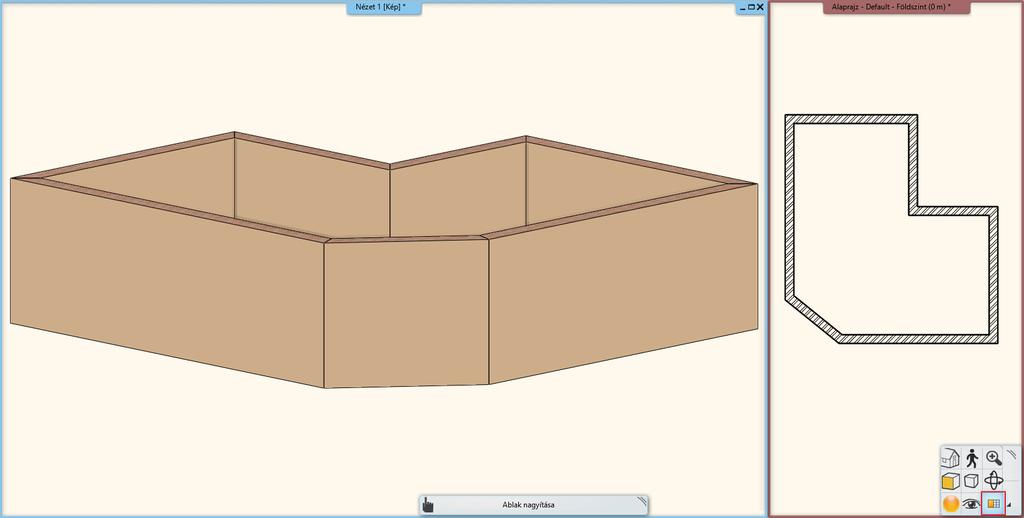Select the front center wall in 3D view
Image resolution: width=1024 pixels, height=518 pixels.
[406, 312]
